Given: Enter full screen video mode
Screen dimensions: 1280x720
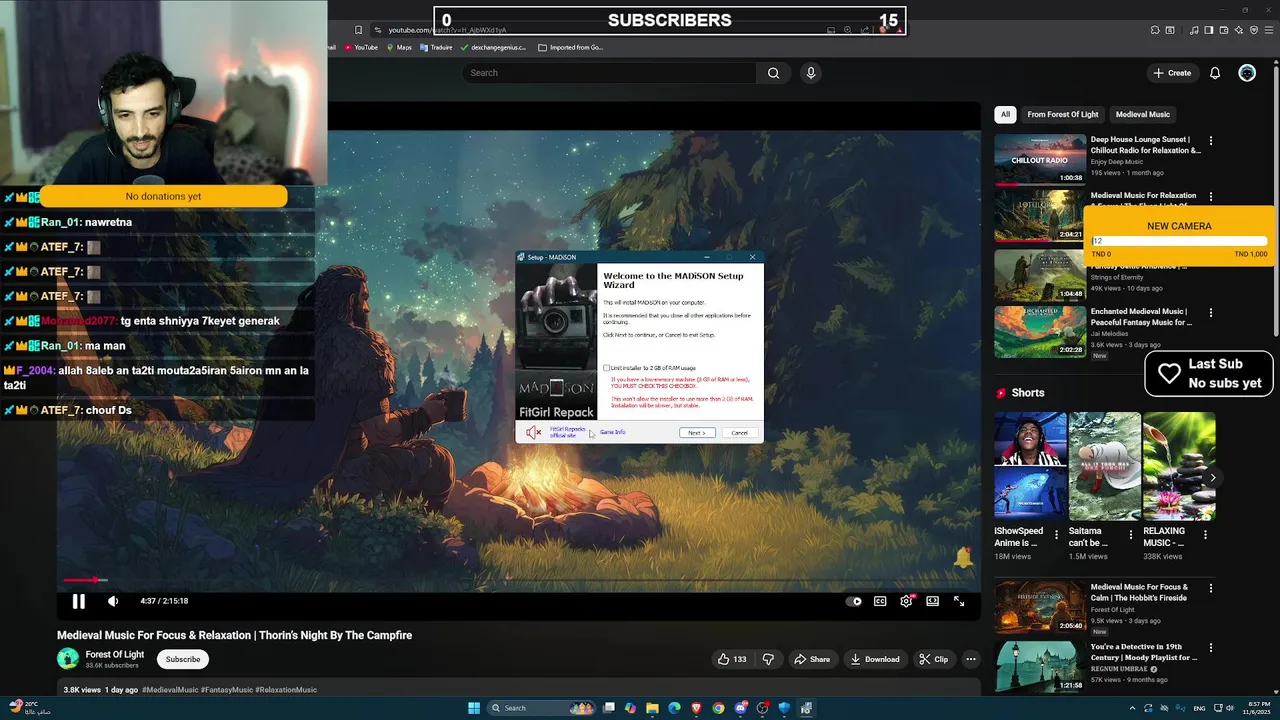Looking at the screenshot, I should click(959, 601).
